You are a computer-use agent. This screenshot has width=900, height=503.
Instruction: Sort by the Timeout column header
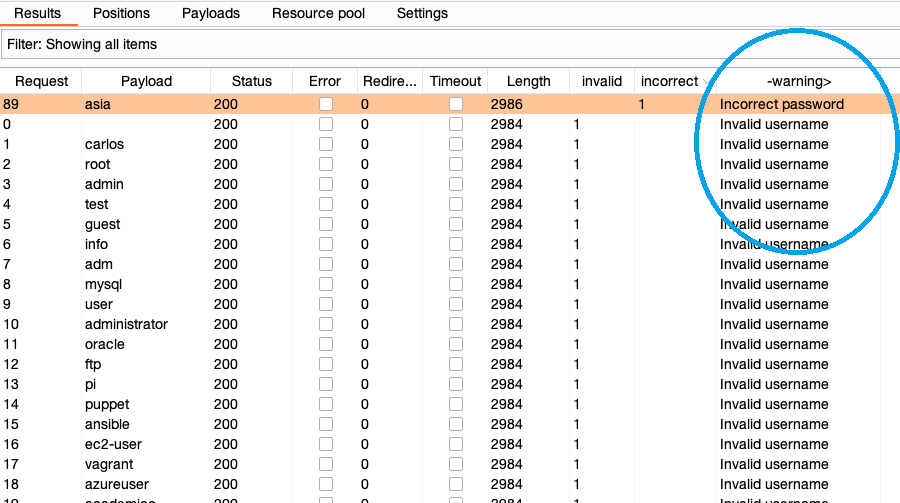point(455,81)
